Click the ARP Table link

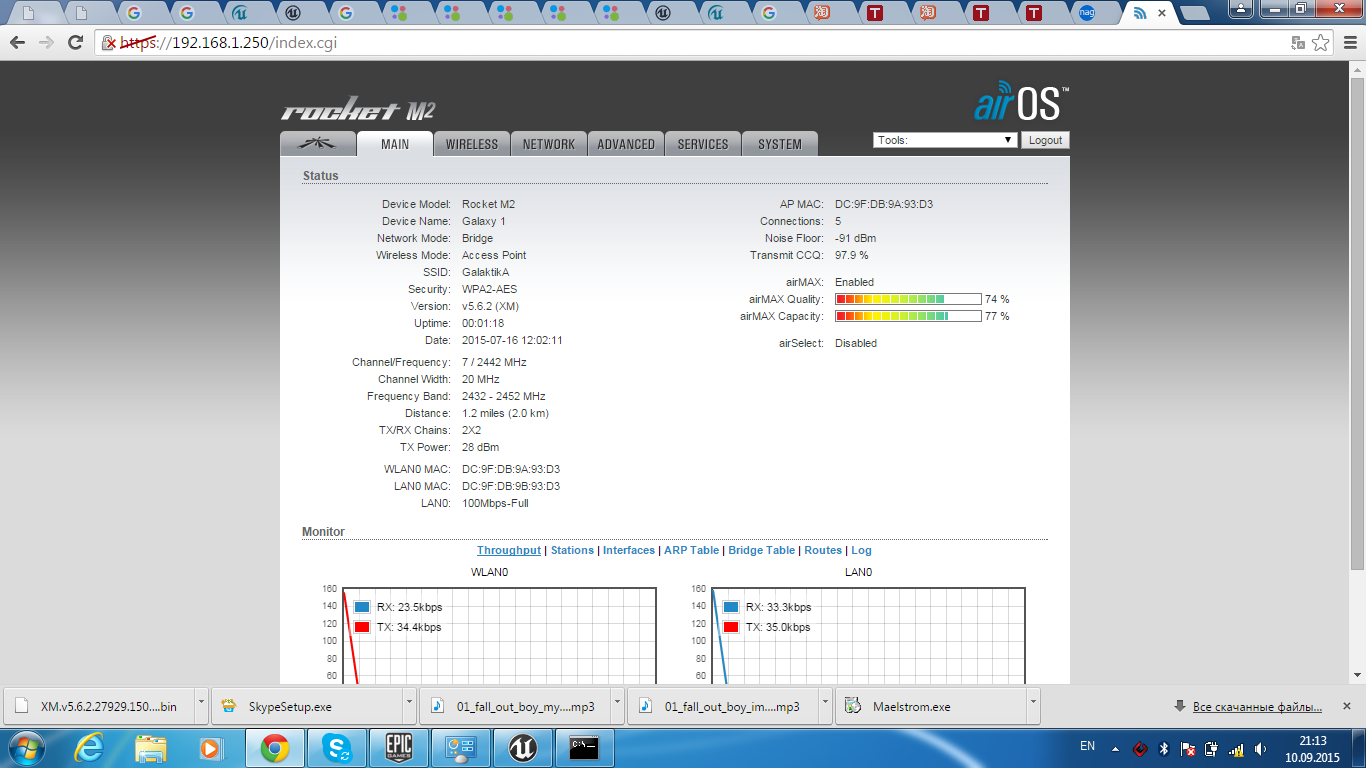(691, 550)
